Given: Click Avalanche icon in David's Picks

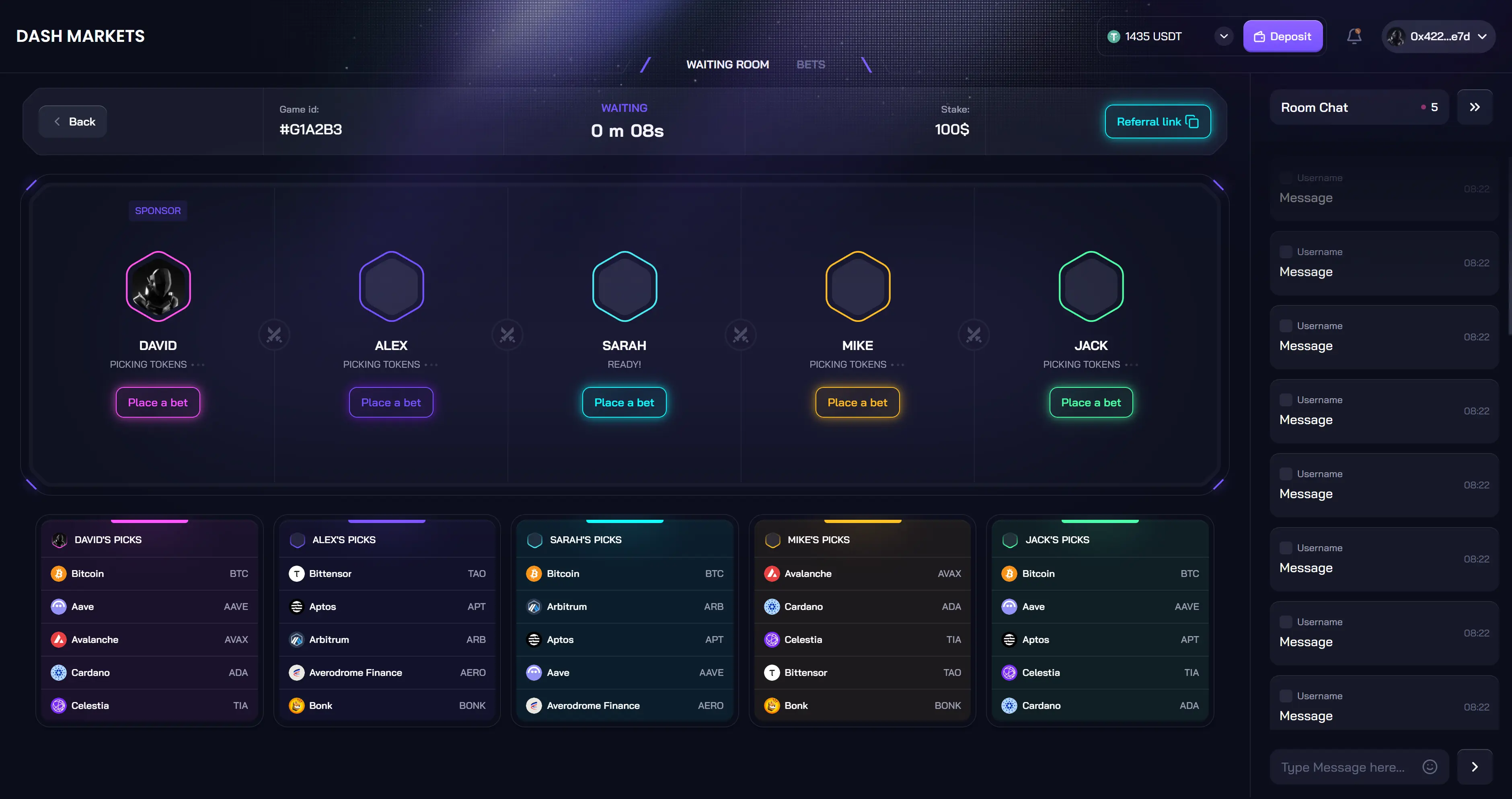Looking at the screenshot, I should [x=59, y=639].
